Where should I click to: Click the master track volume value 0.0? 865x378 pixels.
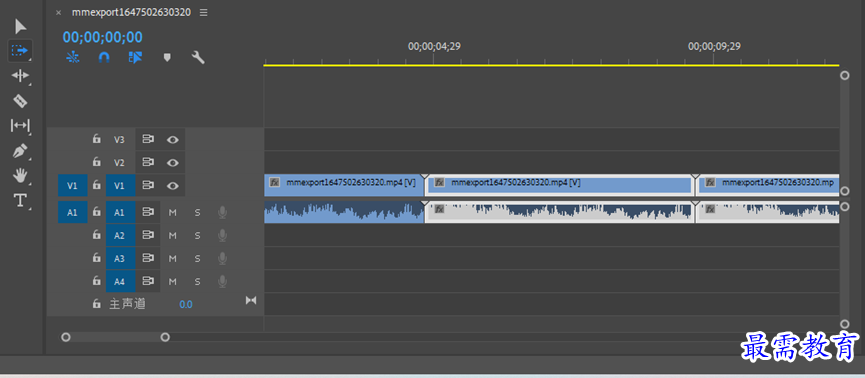tap(186, 304)
